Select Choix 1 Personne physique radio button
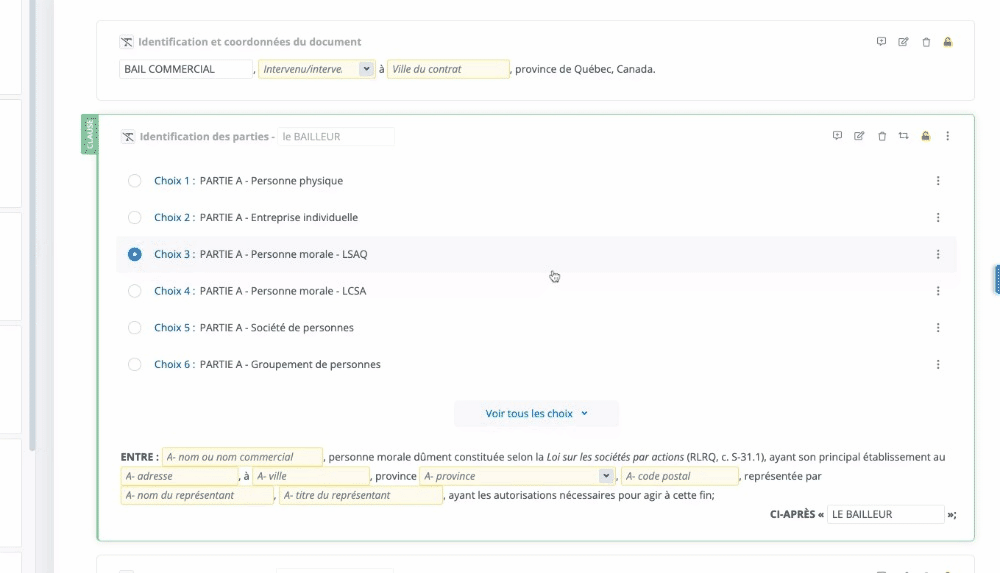Viewport: 1000px width, 573px height. (135, 181)
